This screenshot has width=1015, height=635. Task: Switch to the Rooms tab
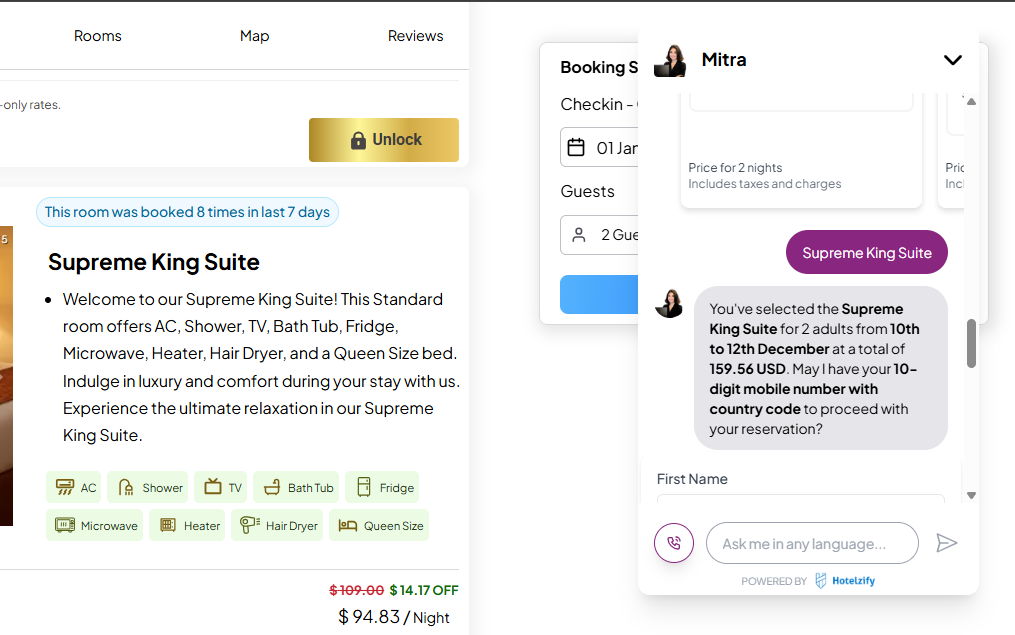pos(98,36)
